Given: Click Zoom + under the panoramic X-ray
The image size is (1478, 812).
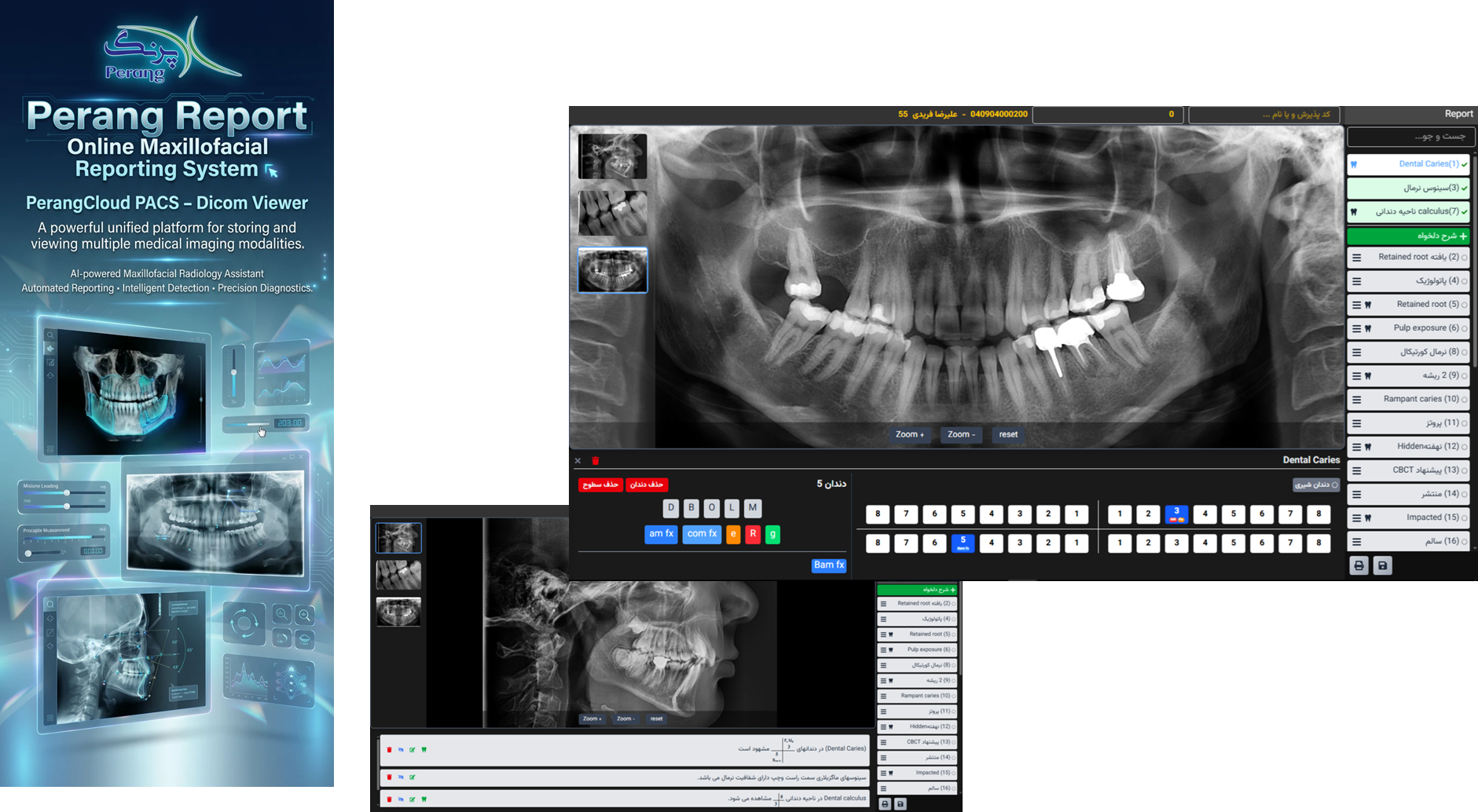Looking at the screenshot, I should click(910, 434).
